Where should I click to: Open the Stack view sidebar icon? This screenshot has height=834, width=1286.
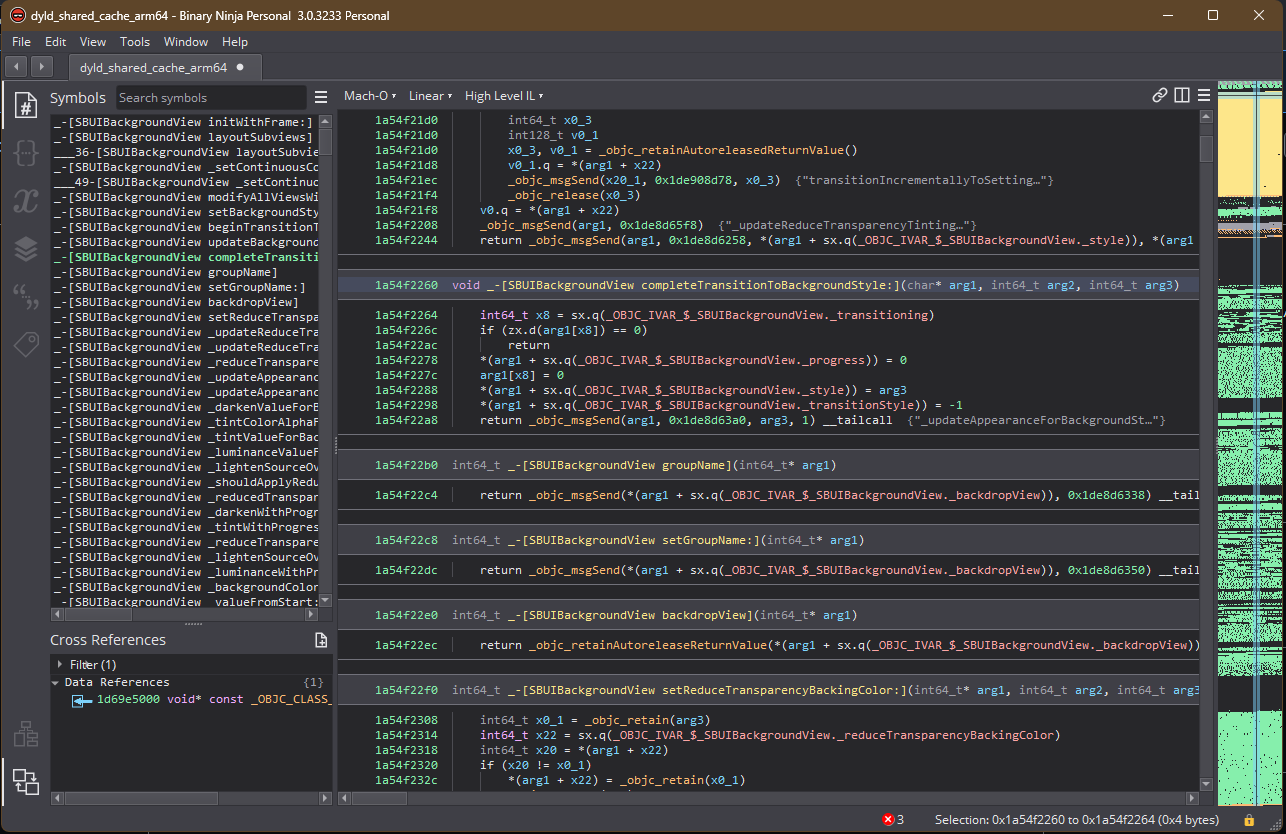(x=26, y=249)
